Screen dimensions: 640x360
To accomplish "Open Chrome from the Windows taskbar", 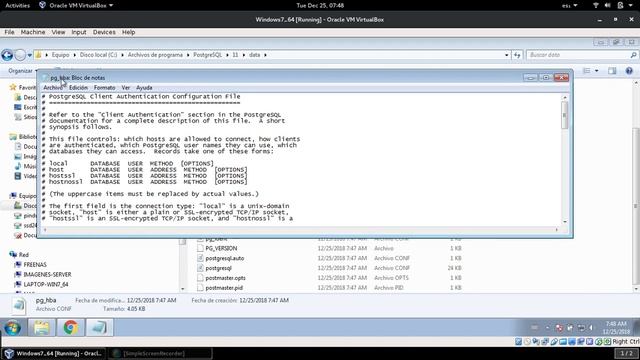I will pyautogui.click(x=71, y=327).
